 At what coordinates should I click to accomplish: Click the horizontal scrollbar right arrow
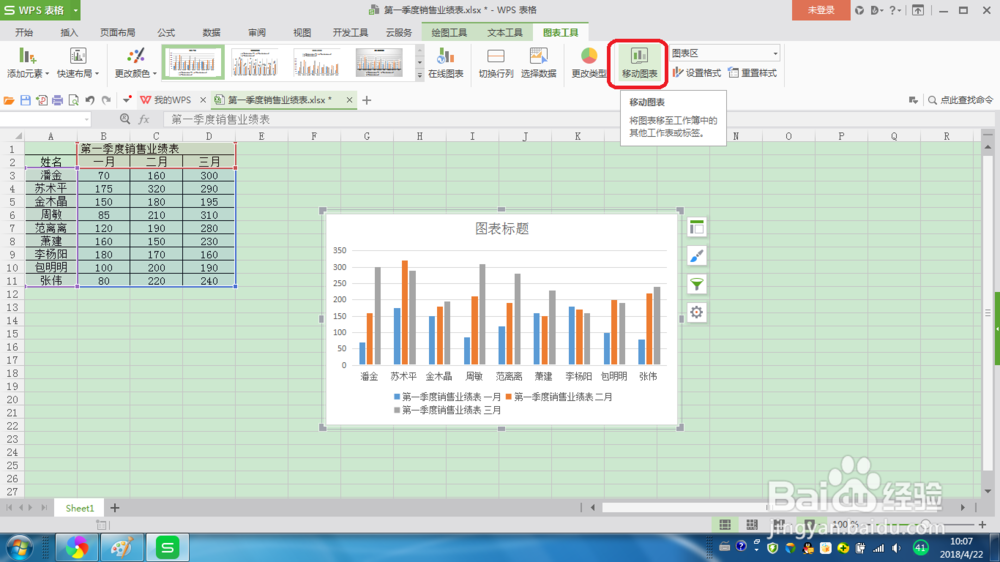point(962,508)
